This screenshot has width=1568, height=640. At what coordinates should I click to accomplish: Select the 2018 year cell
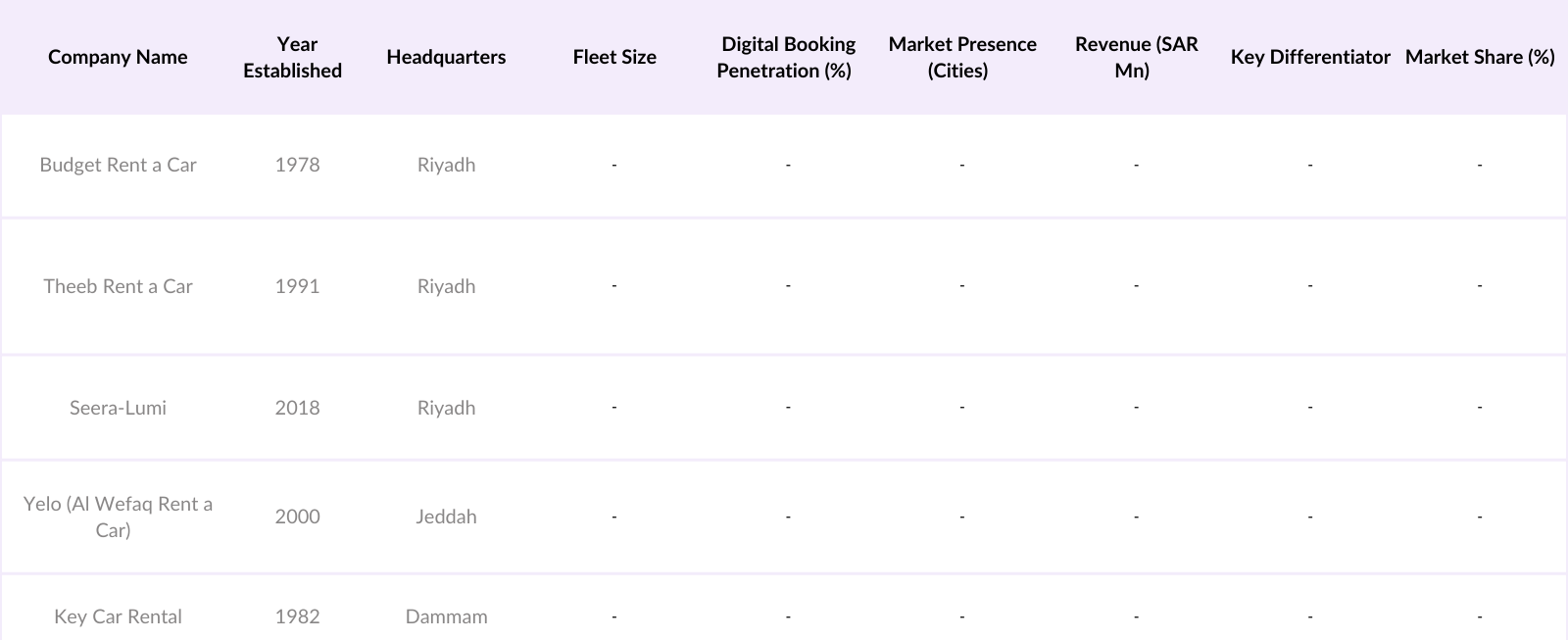297,408
